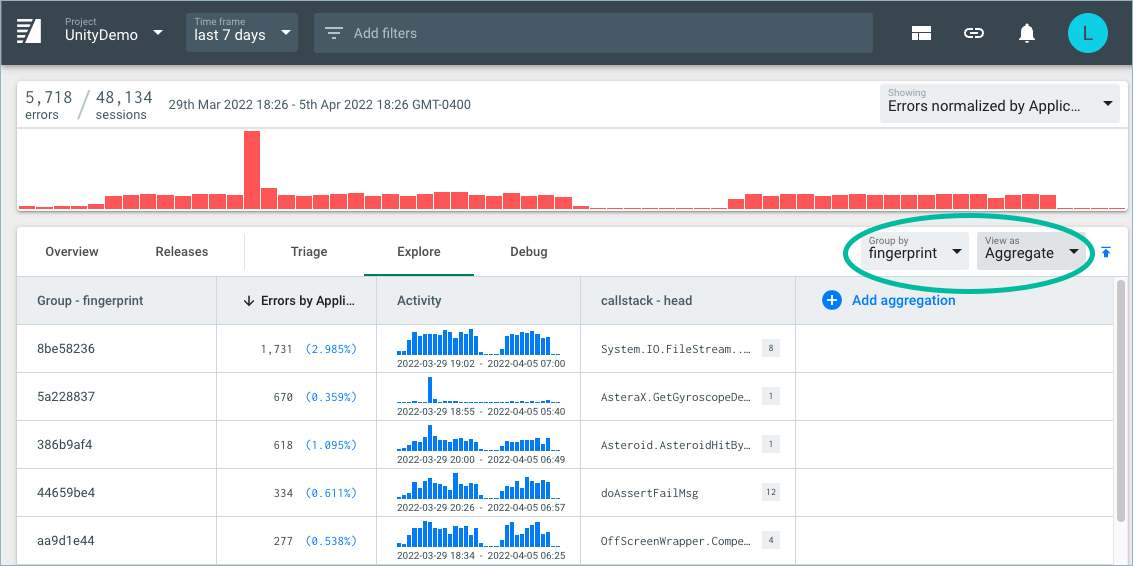Click the tallest red bar in histogram
This screenshot has width=1133, height=566.
252,169
